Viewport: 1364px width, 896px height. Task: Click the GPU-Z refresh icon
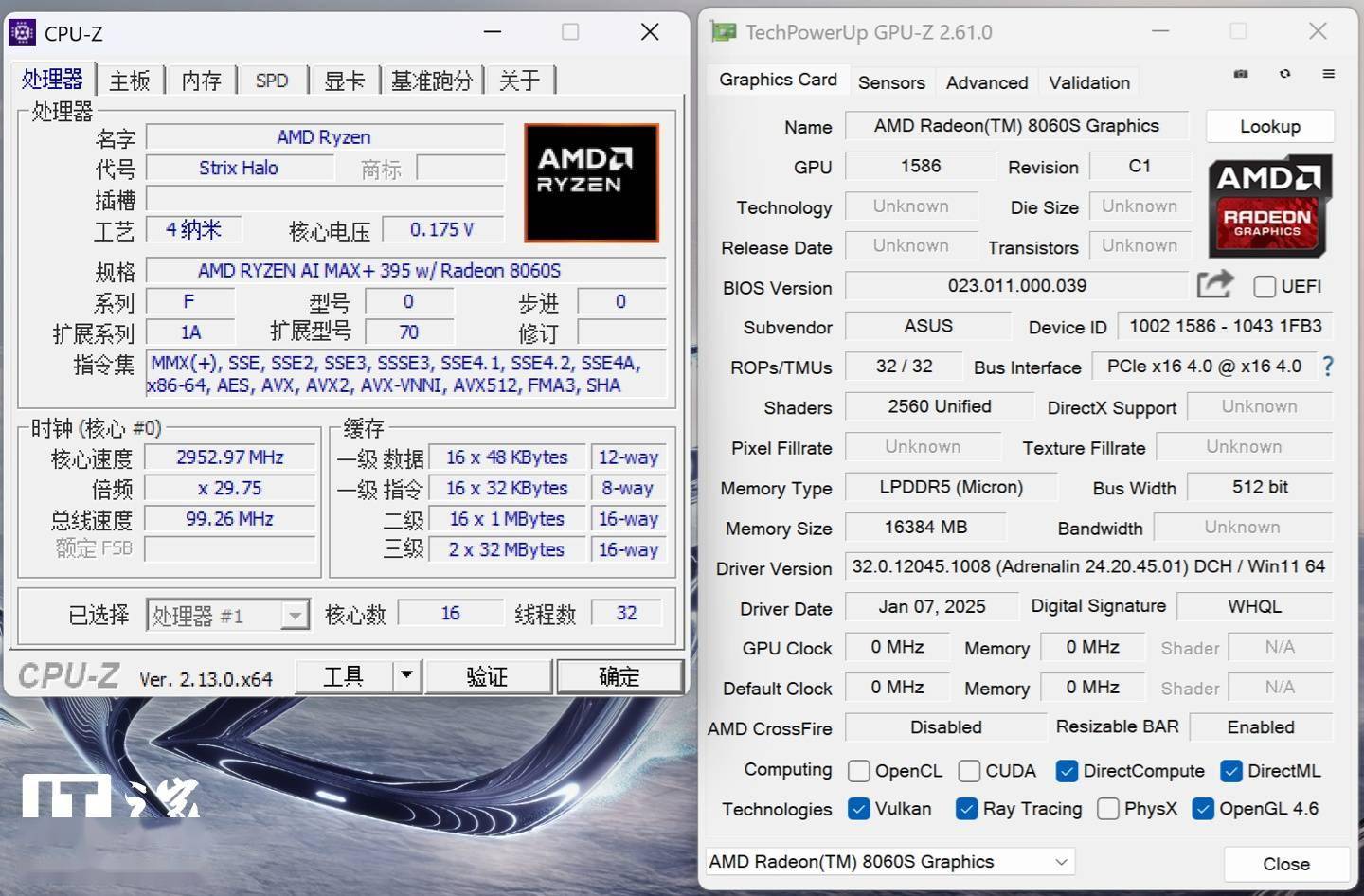1285,74
